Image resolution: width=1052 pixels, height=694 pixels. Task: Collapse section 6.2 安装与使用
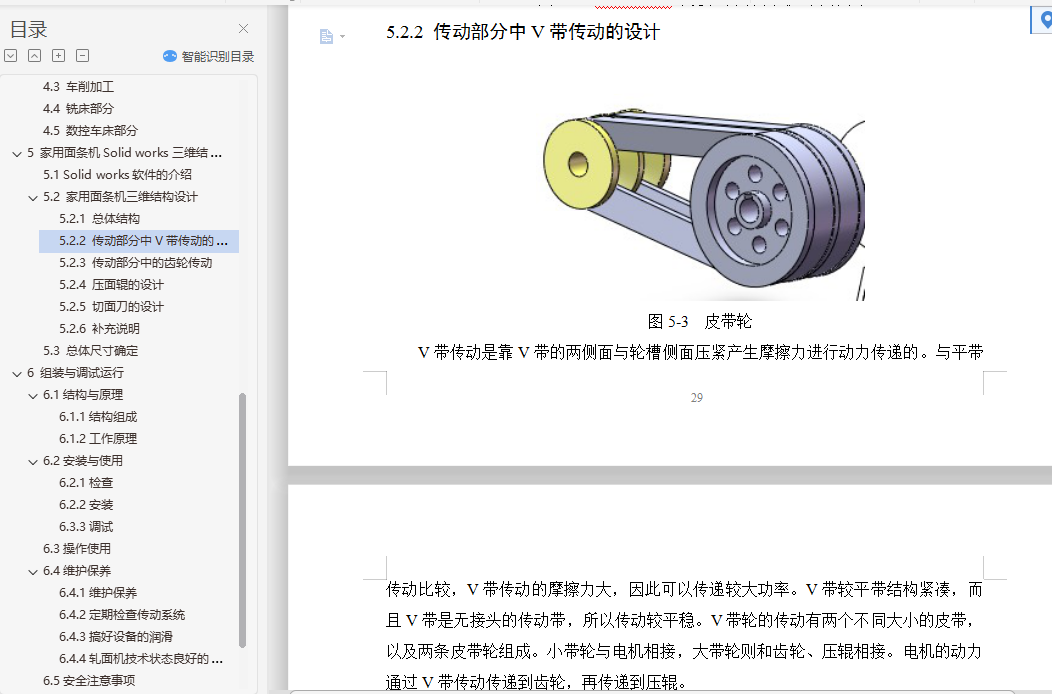(x=33, y=462)
